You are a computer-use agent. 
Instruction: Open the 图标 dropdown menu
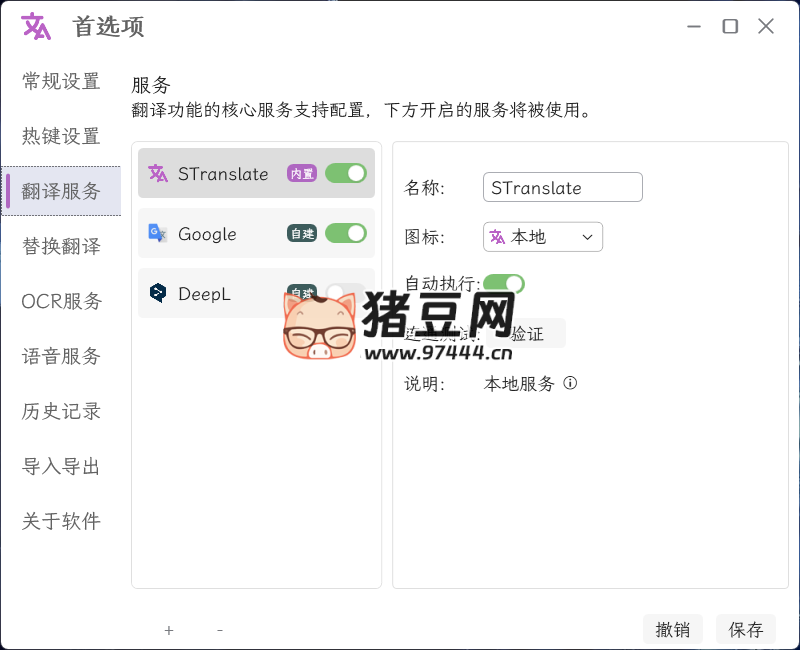tap(590, 237)
